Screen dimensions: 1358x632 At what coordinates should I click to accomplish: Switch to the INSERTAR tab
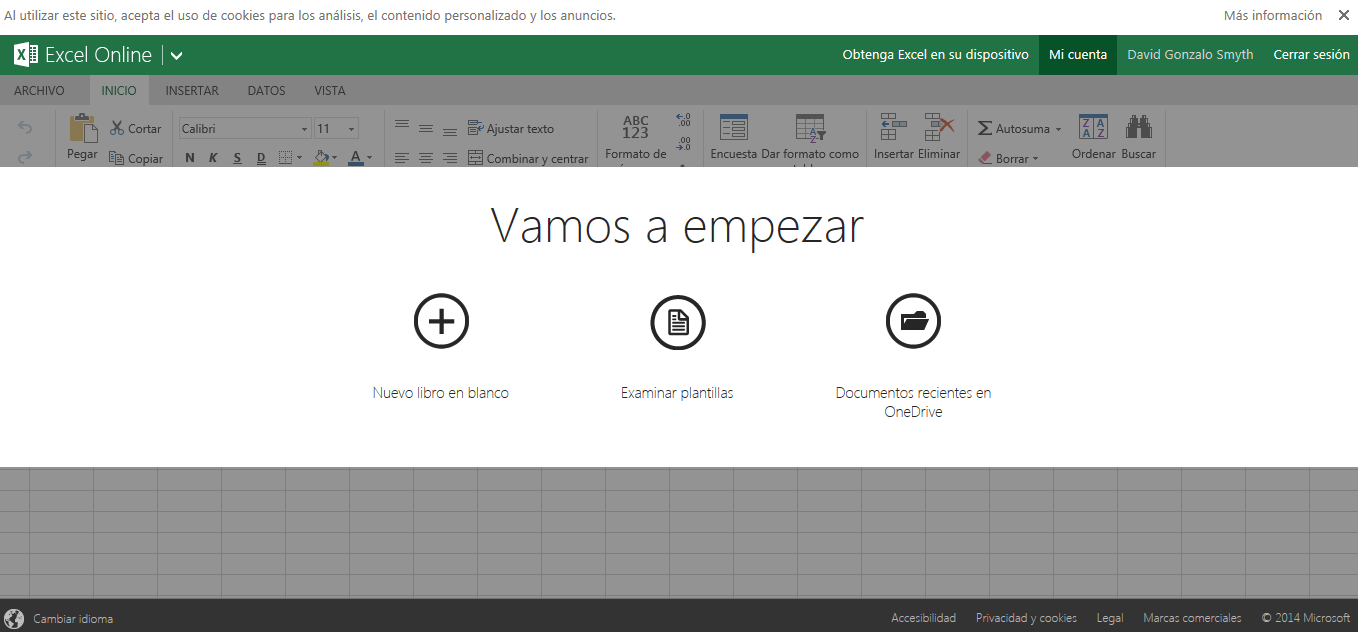pyautogui.click(x=192, y=90)
